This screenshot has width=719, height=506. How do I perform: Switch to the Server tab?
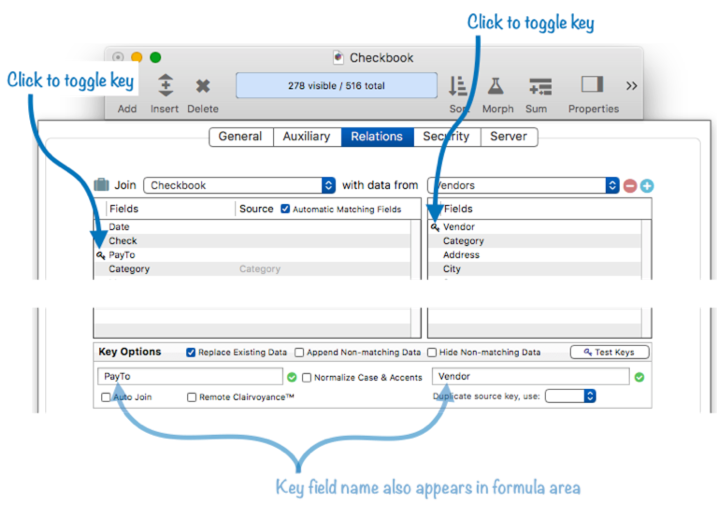click(509, 137)
